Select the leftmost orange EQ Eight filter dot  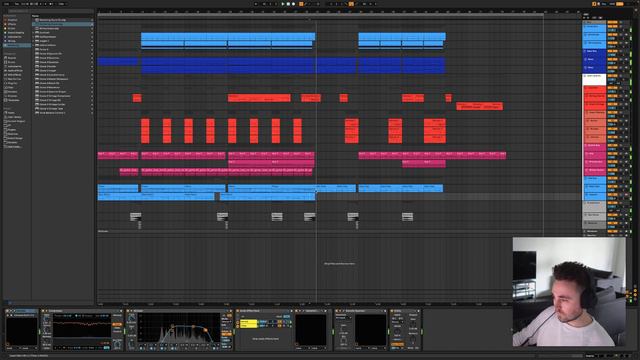tap(173, 326)
